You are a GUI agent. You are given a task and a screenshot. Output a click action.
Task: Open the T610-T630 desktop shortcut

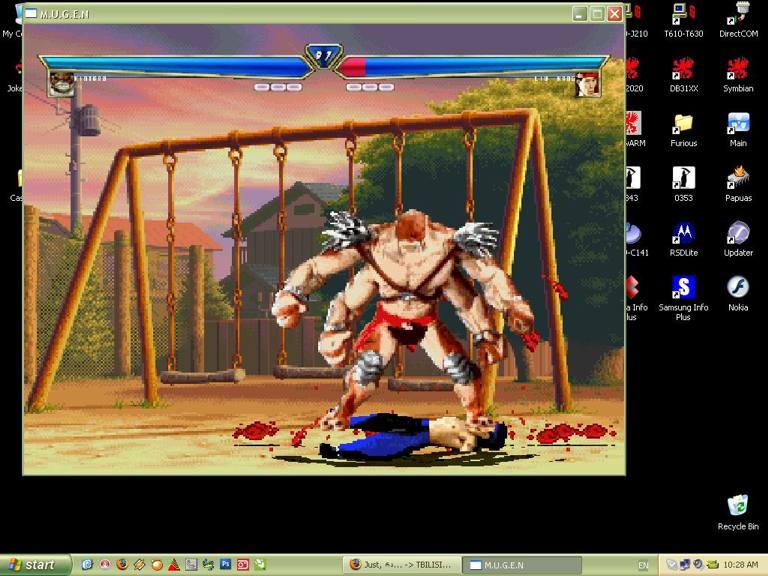point(683,15)
